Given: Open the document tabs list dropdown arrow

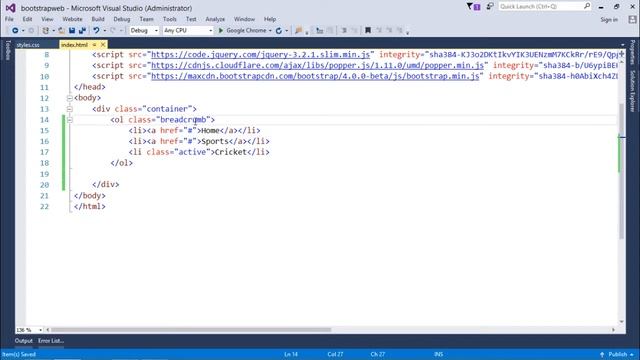Looking at the screenshot, I should tap(622, 45).
